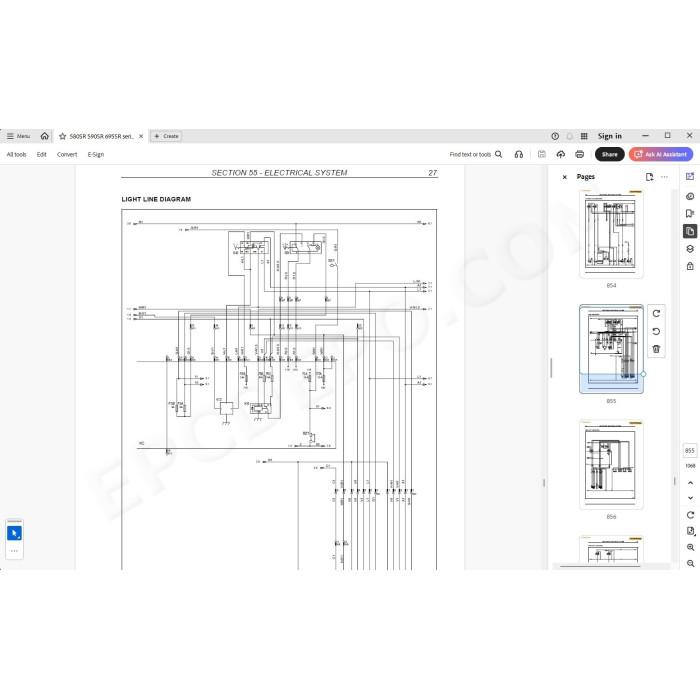Open the Edit menu item
The width and height of the screenshot is (700, 700).
(x=42, y=154)
